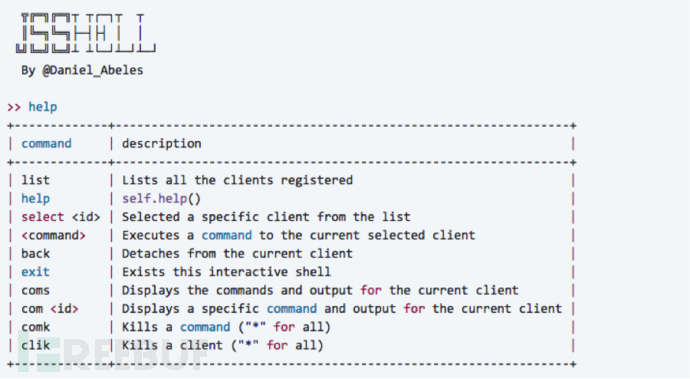
Task: Click the exit command entry
Action: point(35,272)
